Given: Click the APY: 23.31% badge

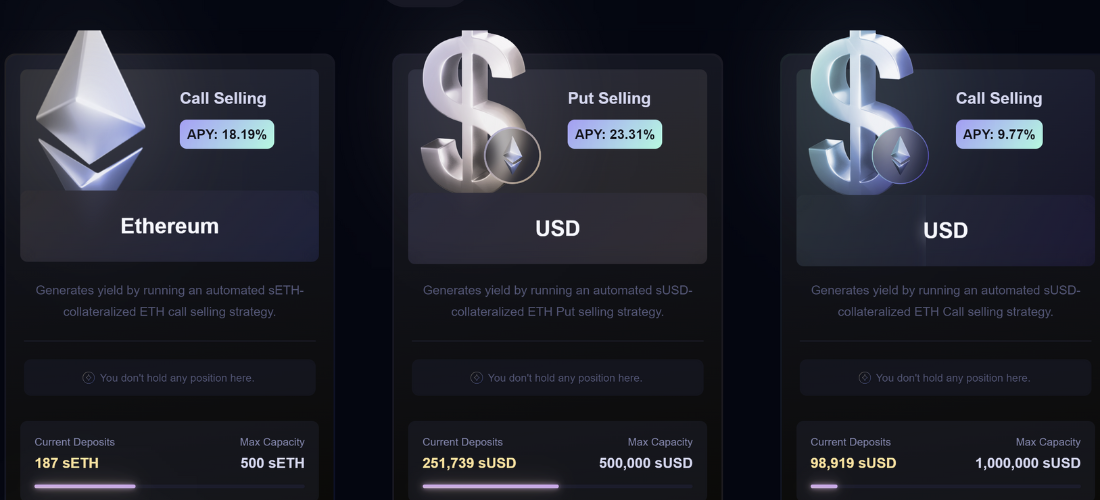Looking at the screenshot, I should [615, 134].
